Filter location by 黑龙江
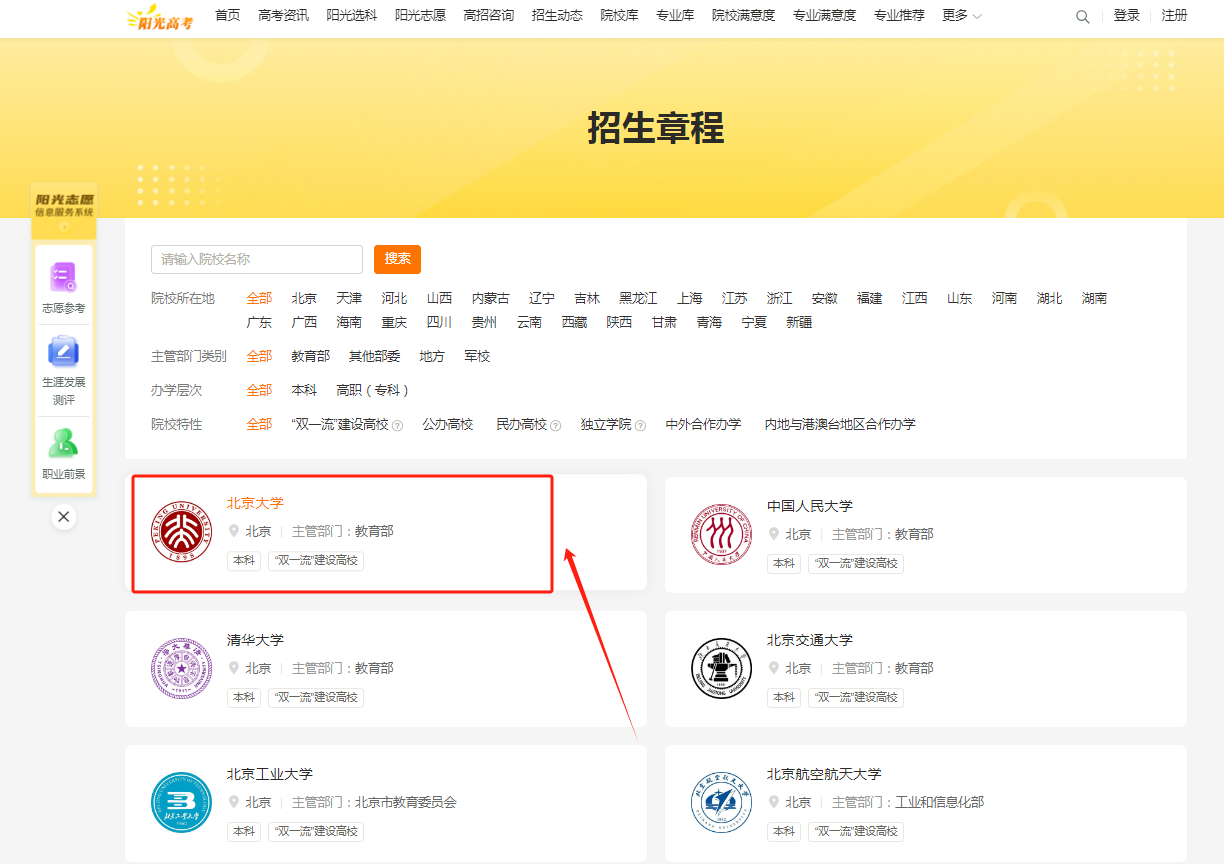This screenshot has height=864, width=1224. [x=638, y=298]
